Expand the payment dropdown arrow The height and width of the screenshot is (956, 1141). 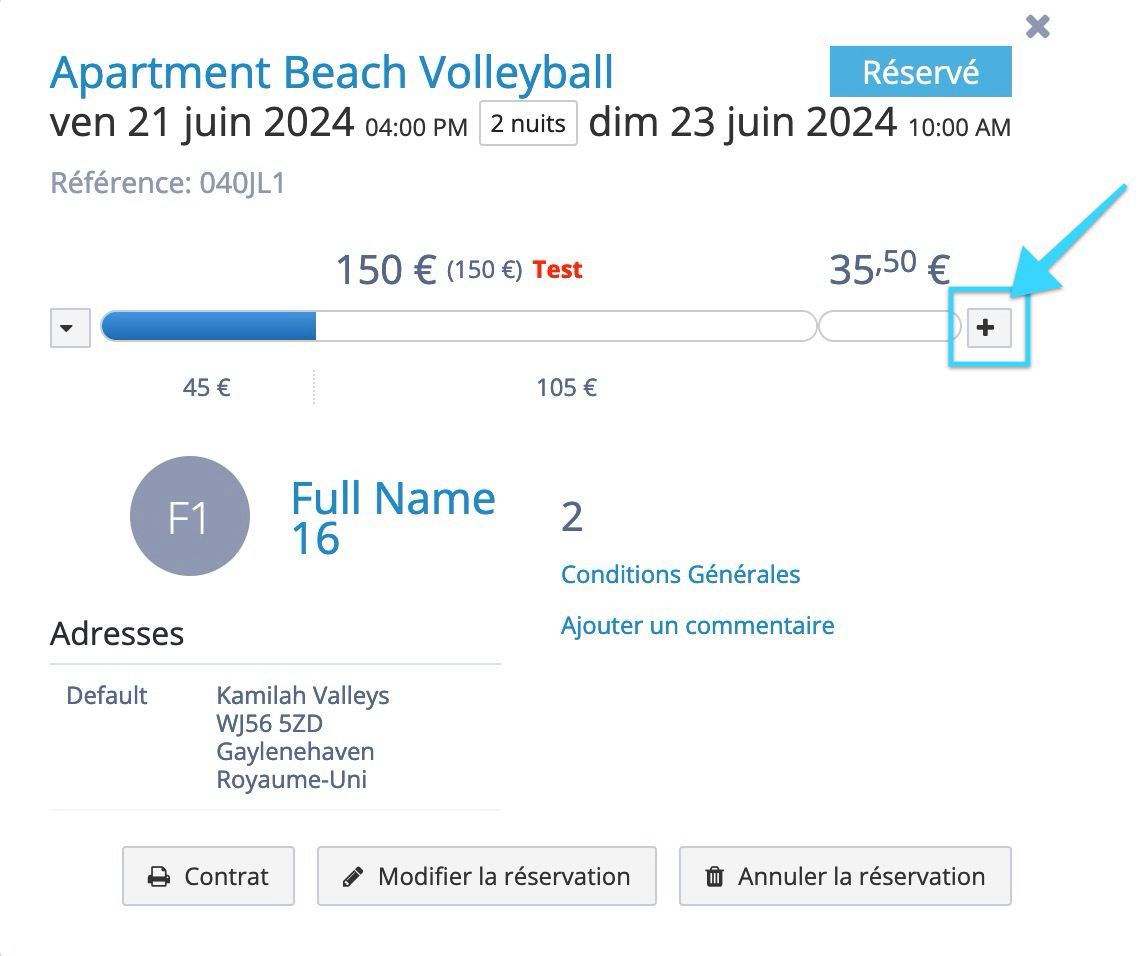click(70, 327)
